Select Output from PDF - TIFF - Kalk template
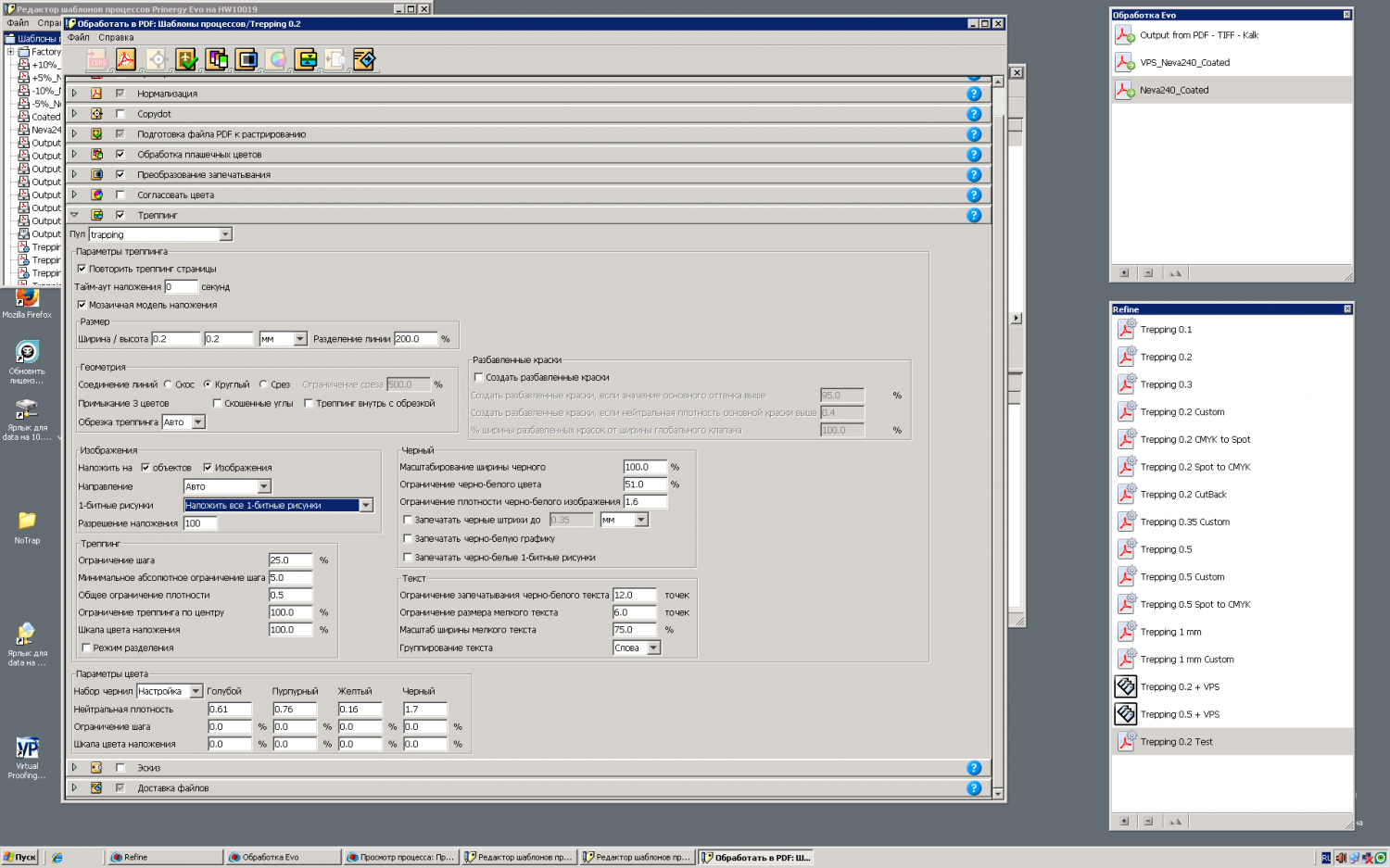 pyautogui.click(x=1232, y=35)
